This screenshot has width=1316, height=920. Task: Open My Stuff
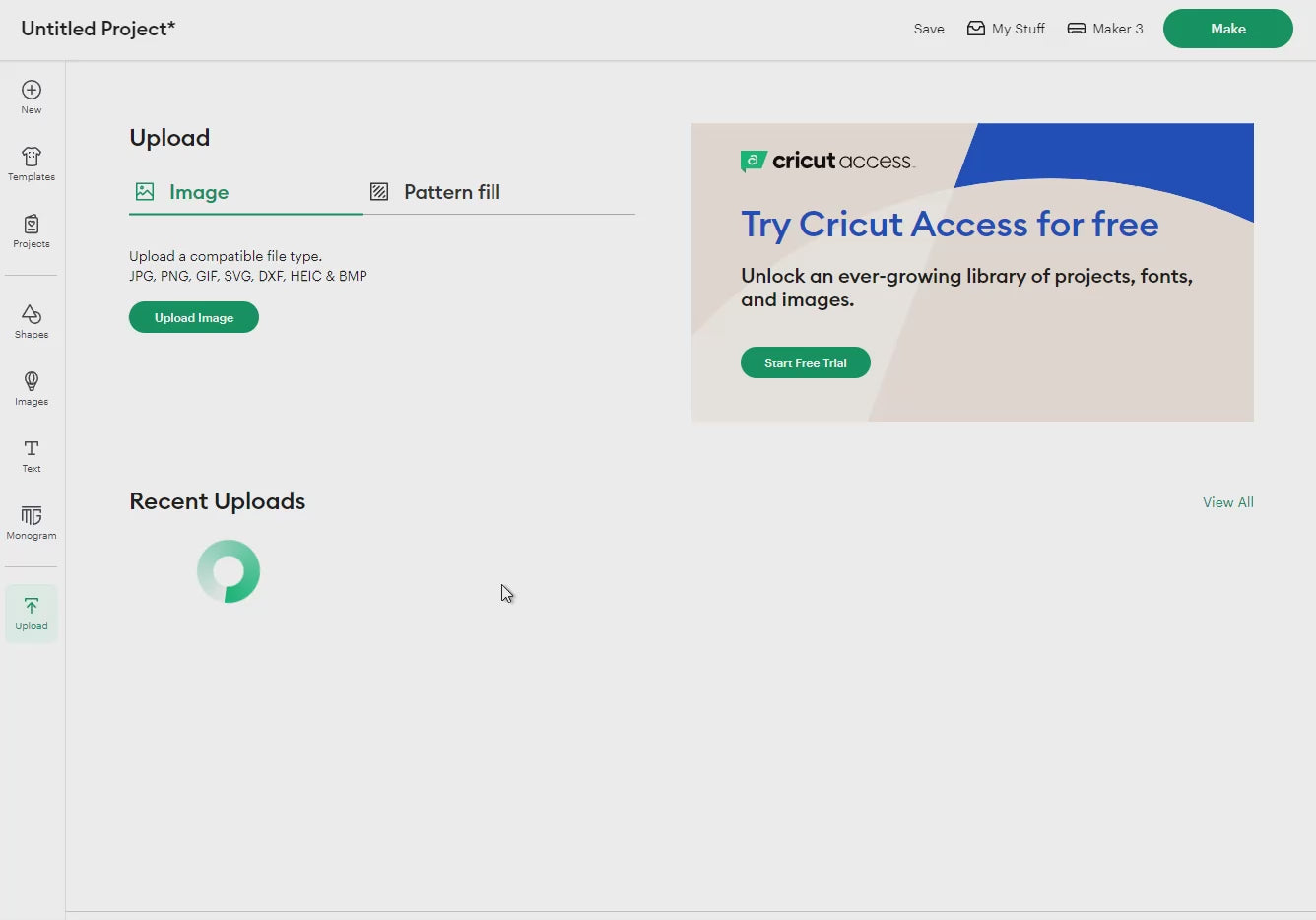(x=1006, y=29)
